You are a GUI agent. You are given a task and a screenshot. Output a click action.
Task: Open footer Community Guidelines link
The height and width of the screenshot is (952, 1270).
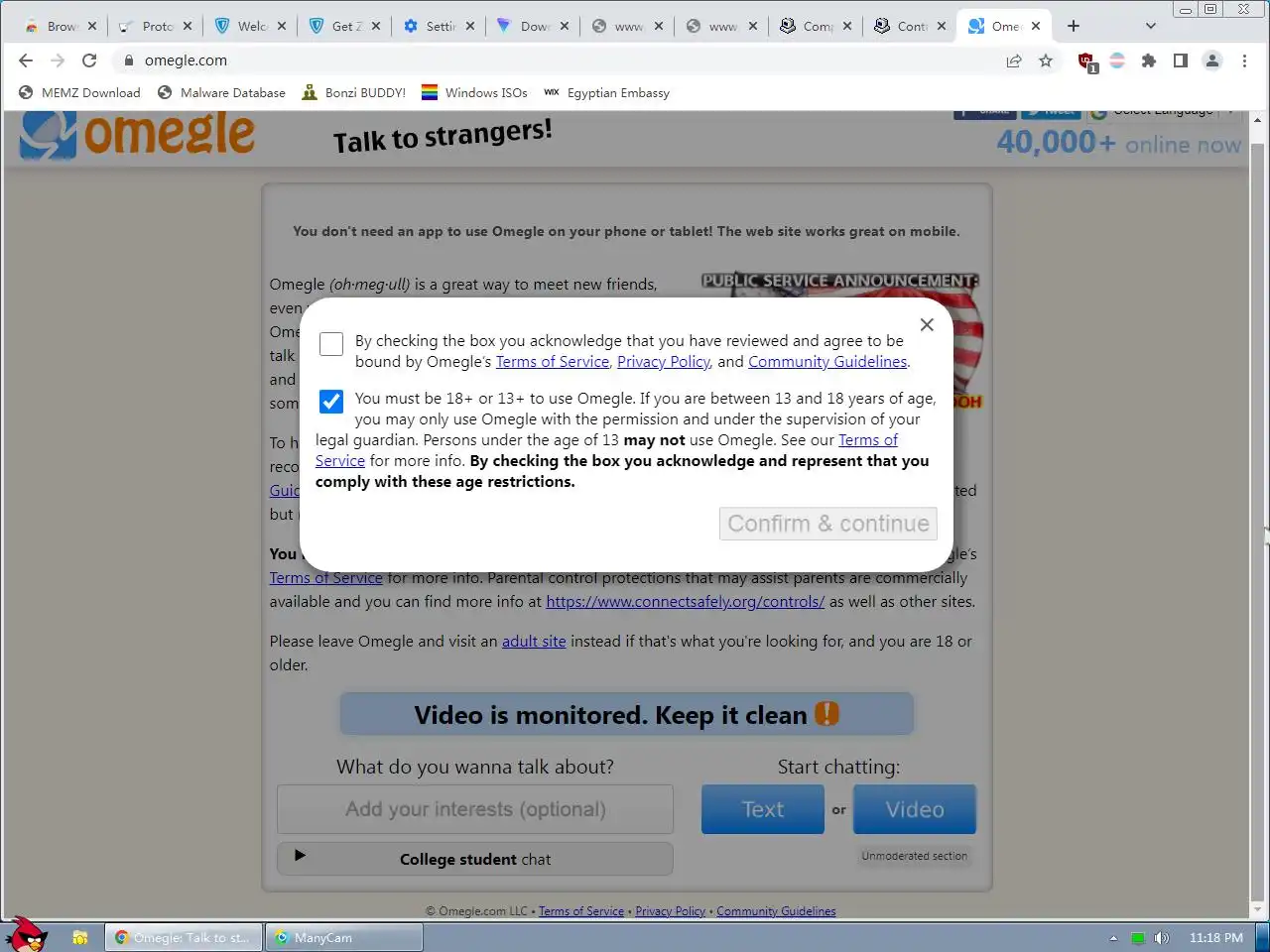coord(776,911)
